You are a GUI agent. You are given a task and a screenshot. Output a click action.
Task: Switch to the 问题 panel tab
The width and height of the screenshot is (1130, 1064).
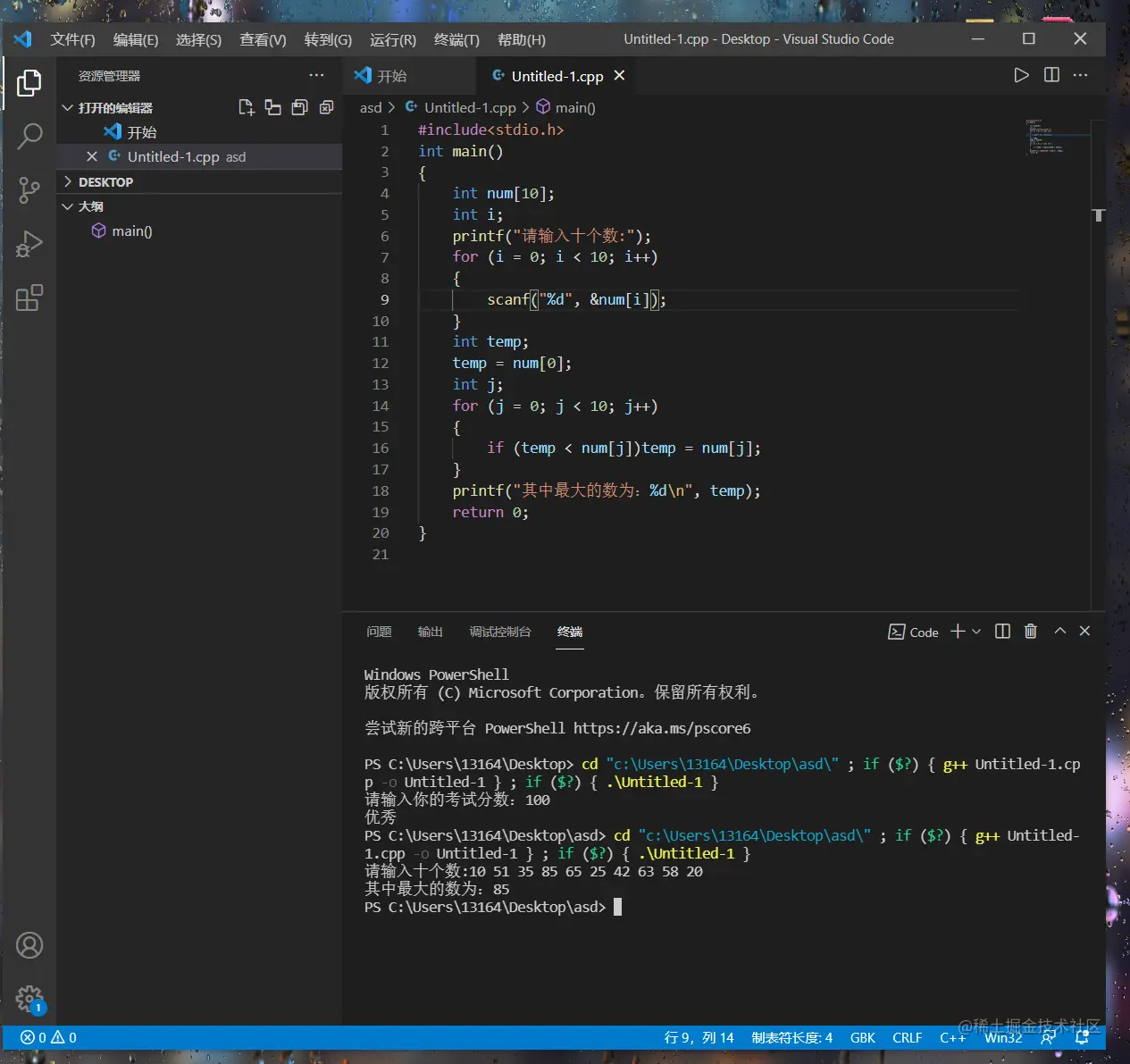(x=379, y=632)
